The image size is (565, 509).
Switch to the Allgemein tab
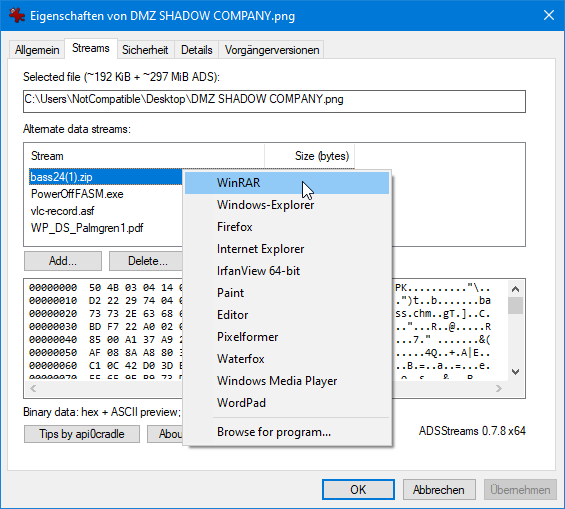click(37, 50)
